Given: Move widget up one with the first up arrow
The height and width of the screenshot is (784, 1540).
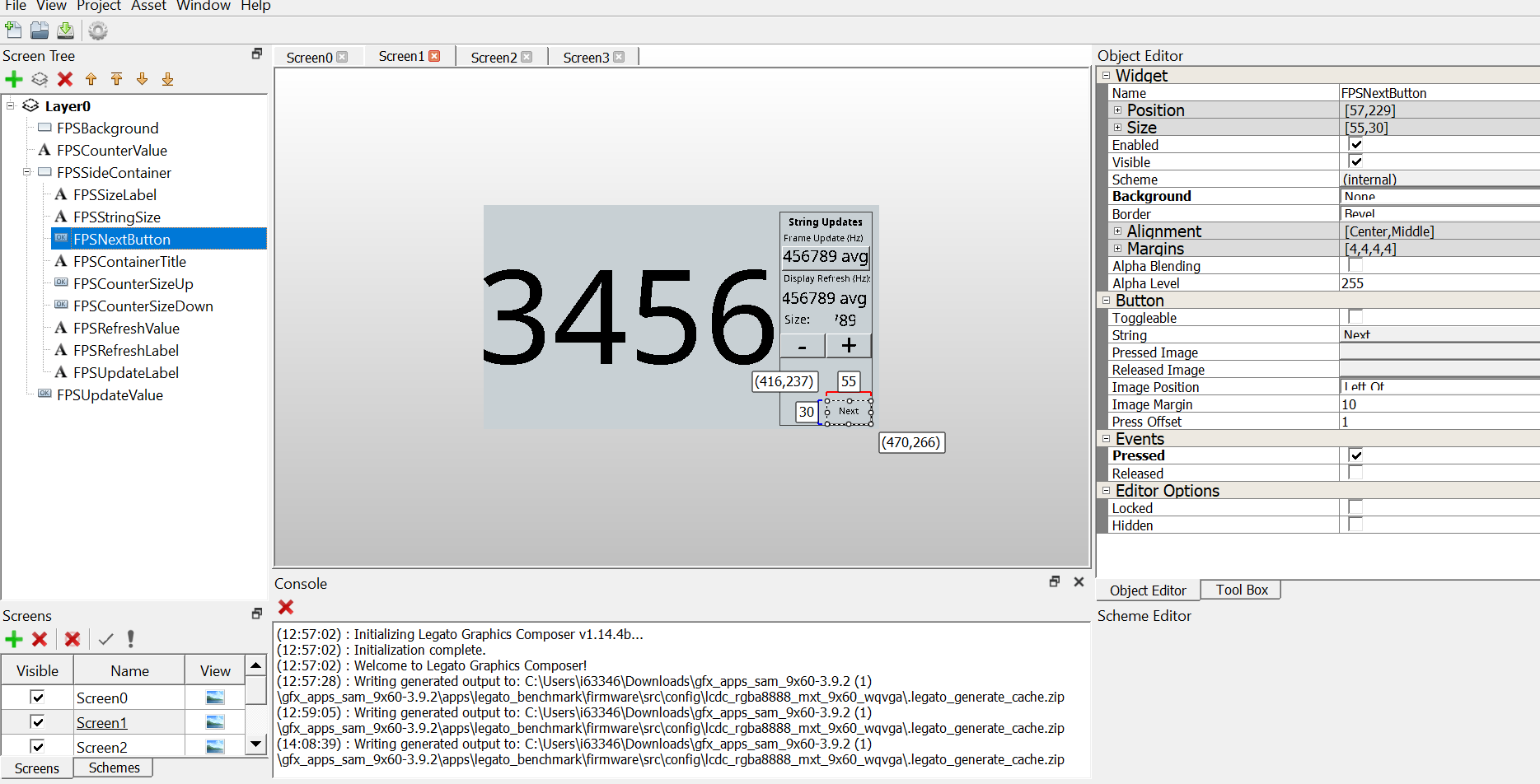Looking at the screenshot, I should (91, 79).
